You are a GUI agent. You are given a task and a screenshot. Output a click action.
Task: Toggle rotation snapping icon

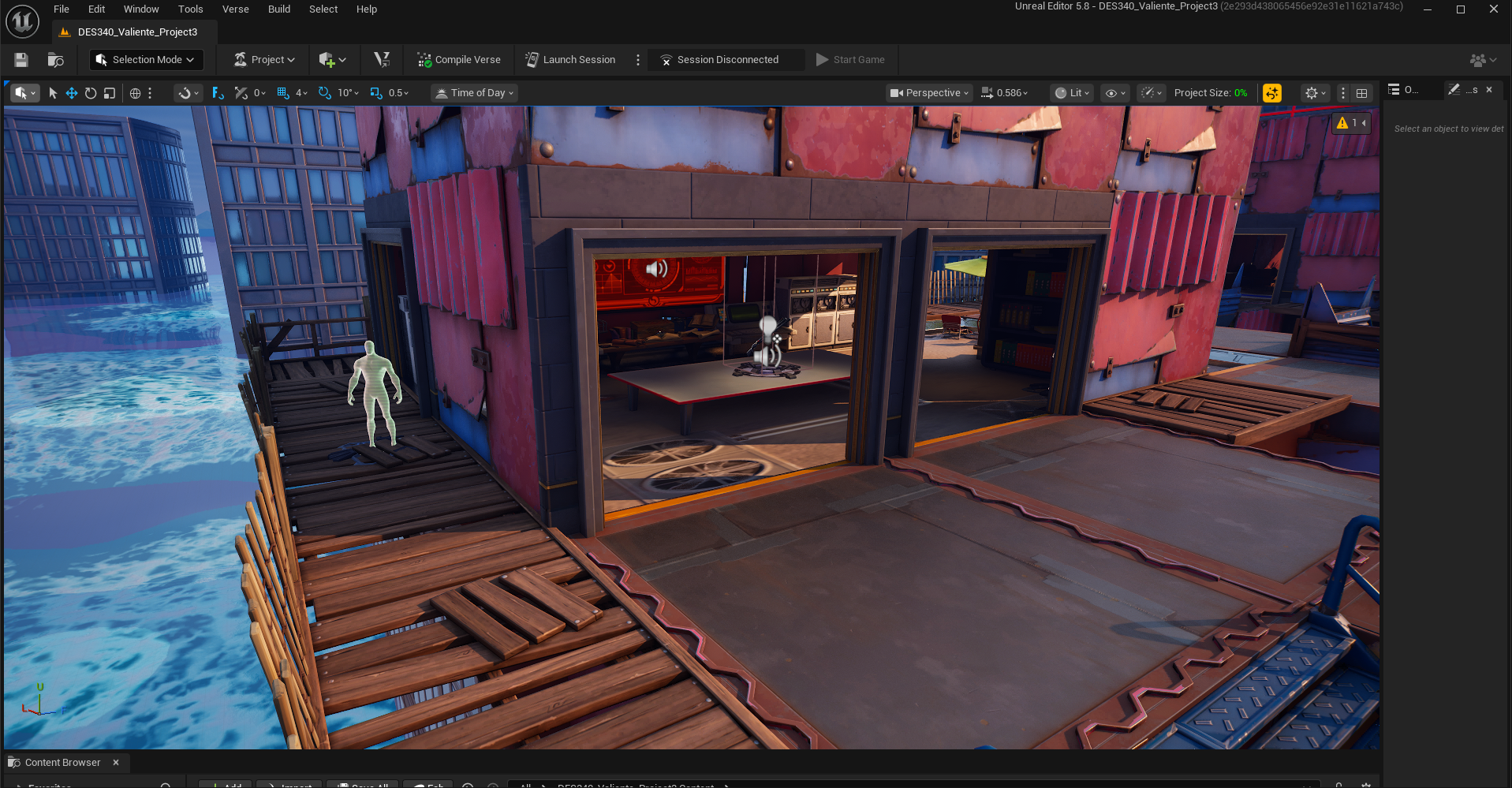[x=324, y=93]
